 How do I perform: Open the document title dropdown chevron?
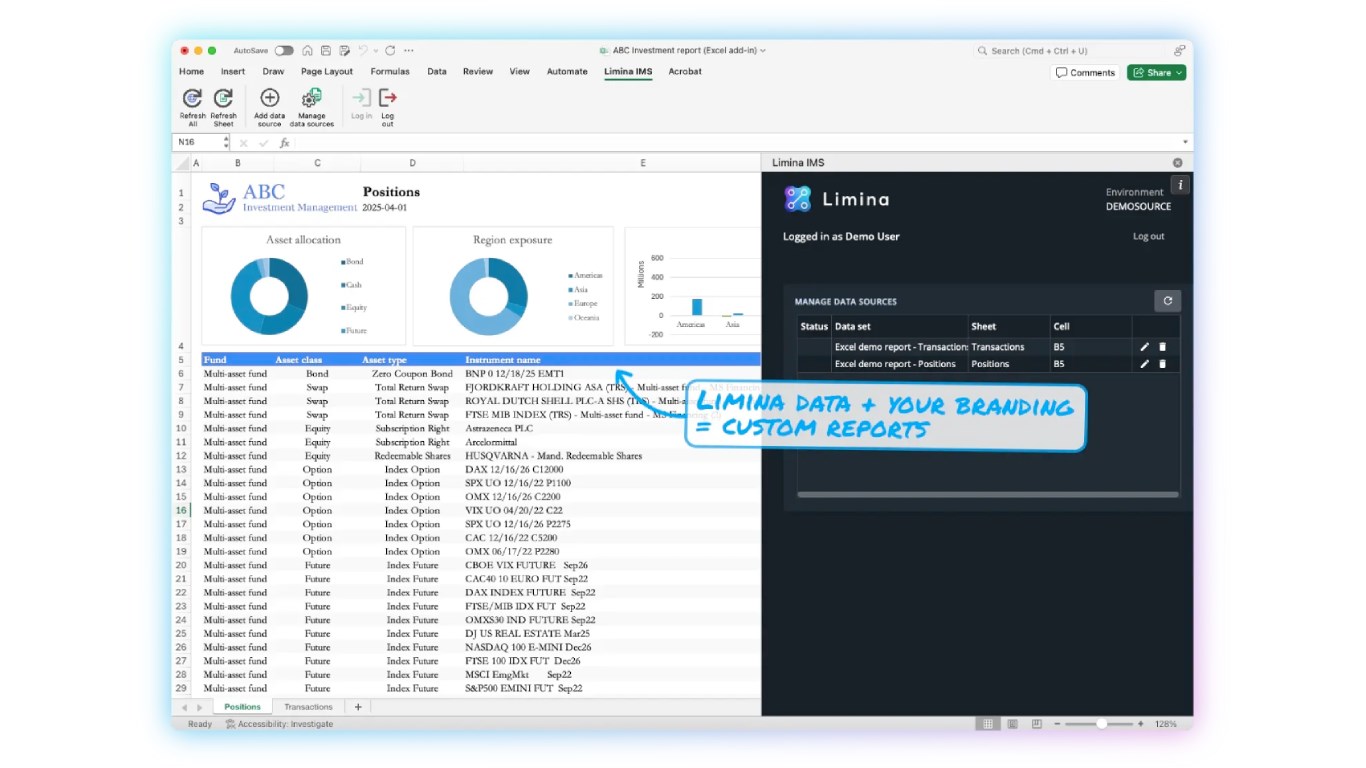pyautogui.click(x=763, y=51)
